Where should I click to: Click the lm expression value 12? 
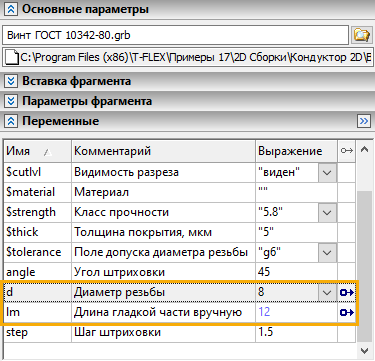click(x=296, y=312)
